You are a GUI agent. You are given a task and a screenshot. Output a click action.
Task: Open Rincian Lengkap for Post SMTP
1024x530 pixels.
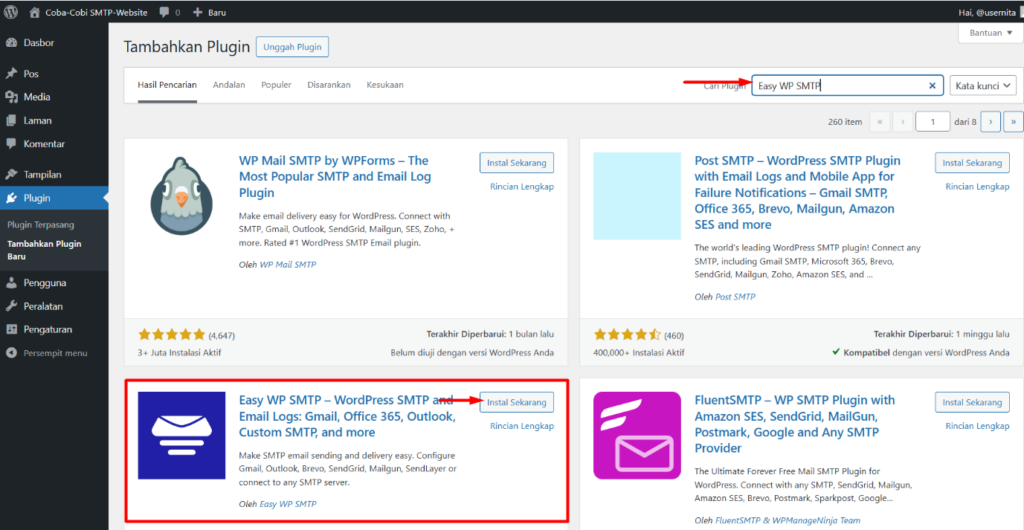(978, 187)
